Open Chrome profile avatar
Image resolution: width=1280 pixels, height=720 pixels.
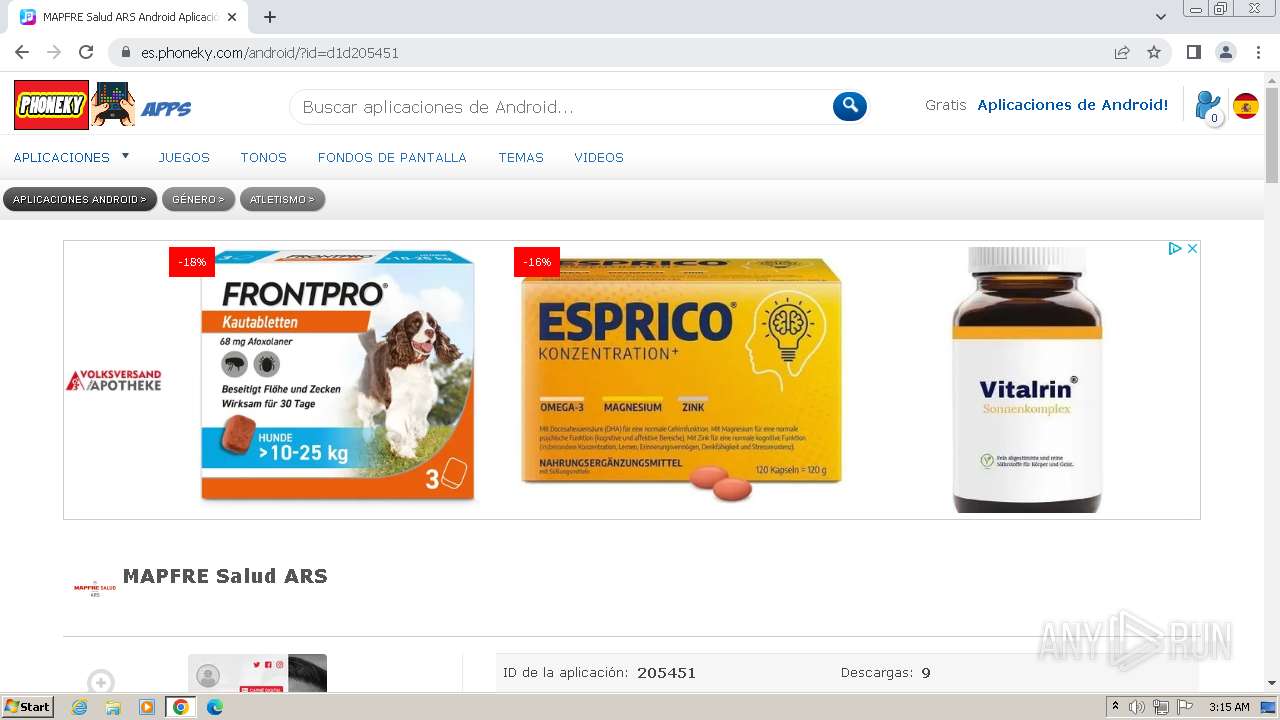tap(1225, 52)
